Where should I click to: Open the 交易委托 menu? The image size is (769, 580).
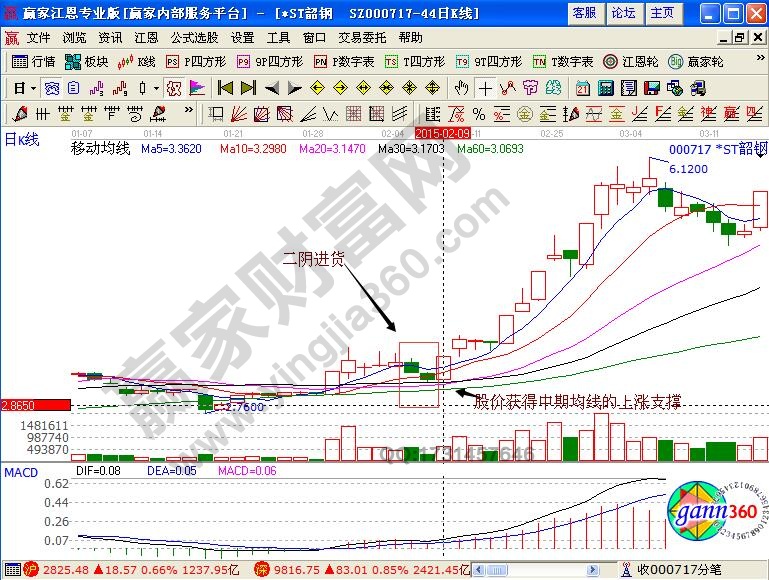[359, 37]
